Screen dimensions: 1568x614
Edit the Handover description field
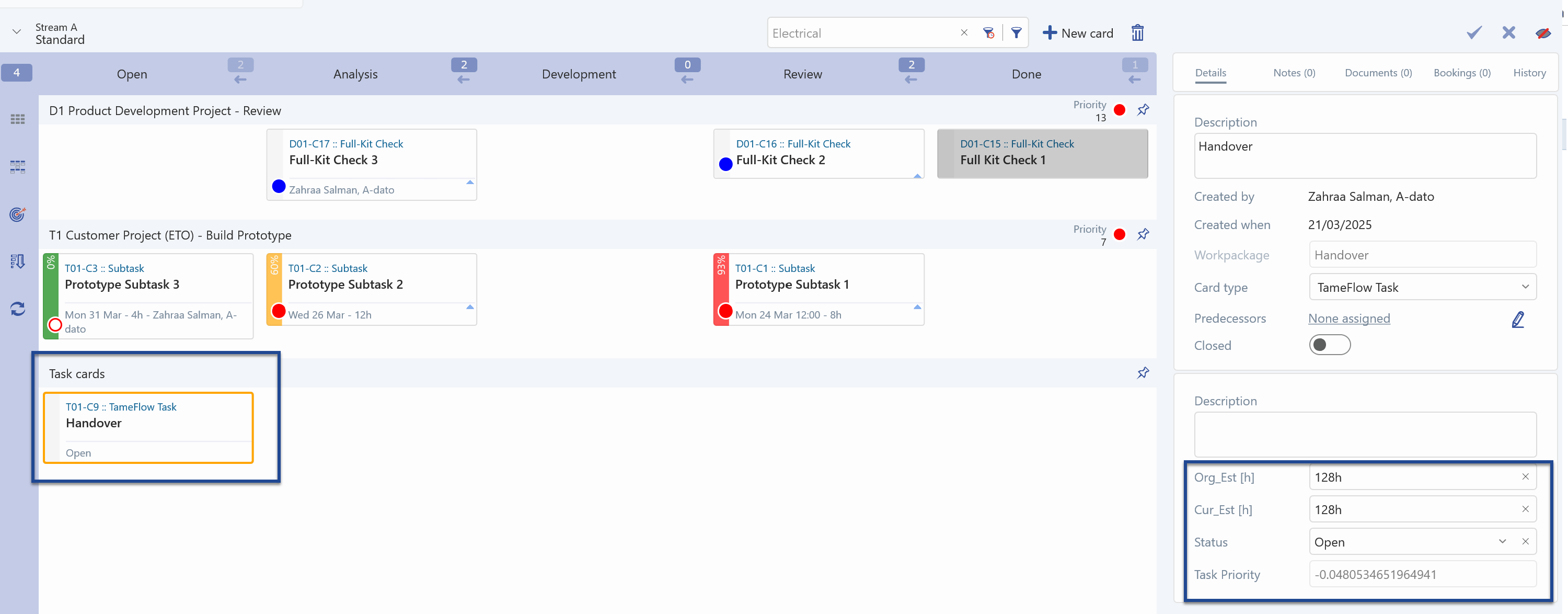[x=1365, y=156]
